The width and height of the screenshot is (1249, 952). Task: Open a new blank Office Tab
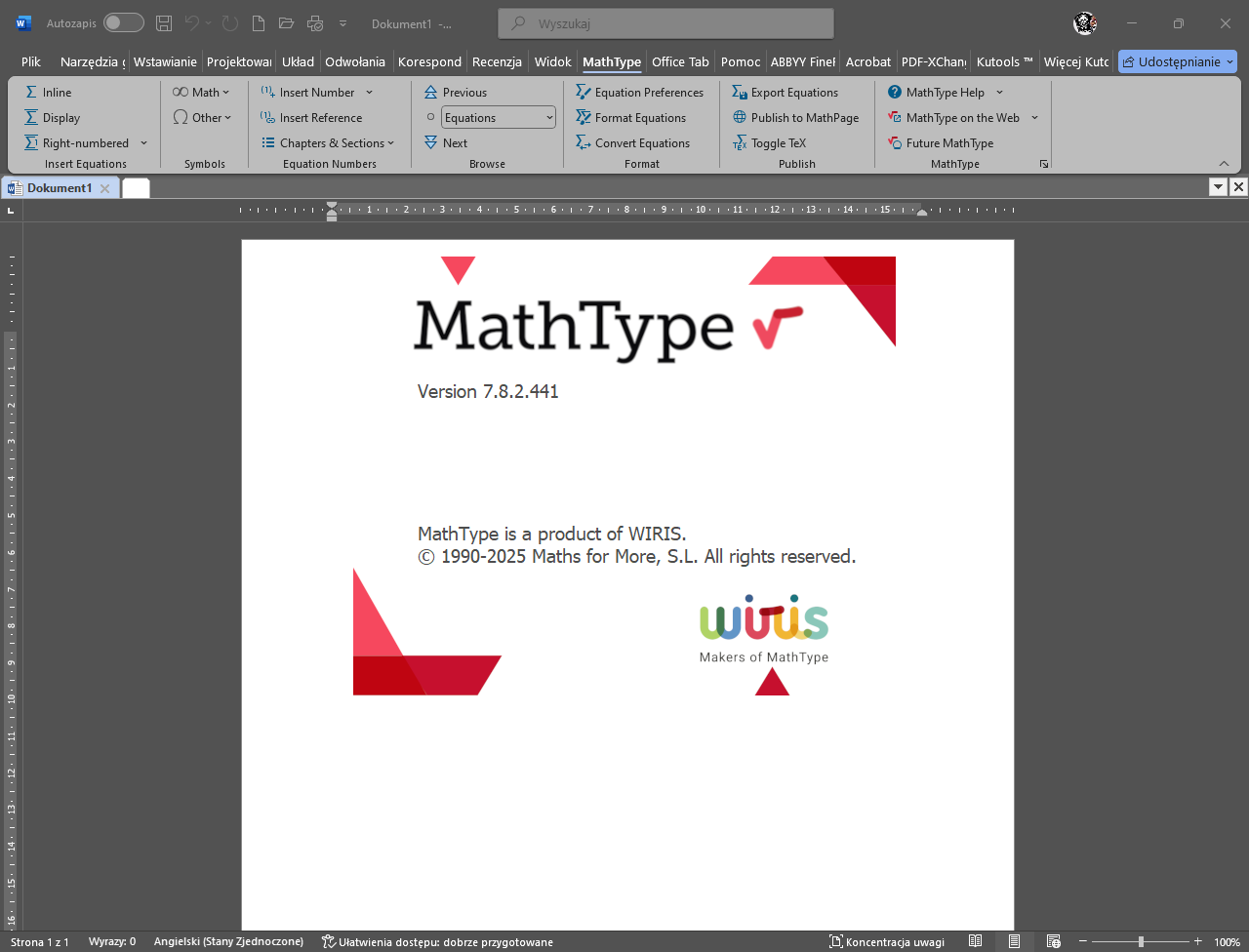click(x=136, y=188)
